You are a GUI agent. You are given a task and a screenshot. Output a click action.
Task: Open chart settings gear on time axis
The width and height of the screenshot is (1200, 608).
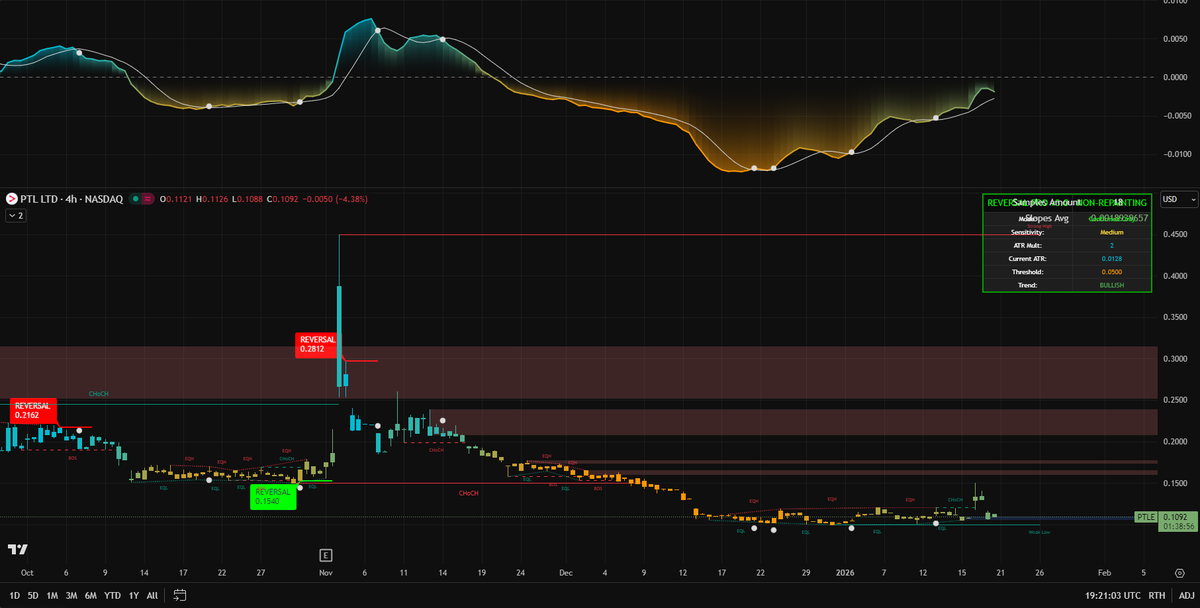pos(1179,574)
